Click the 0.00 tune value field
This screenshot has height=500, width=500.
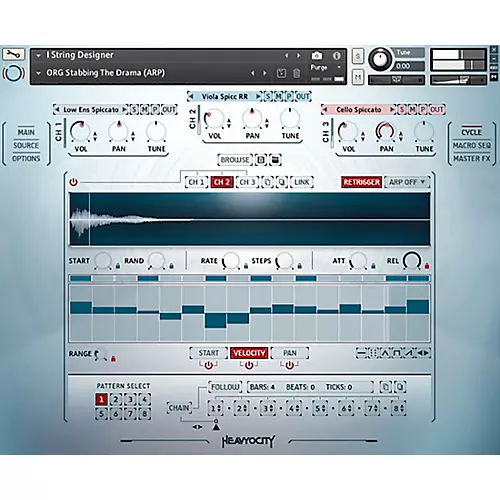pyautogui.click(x=410, y=66)
